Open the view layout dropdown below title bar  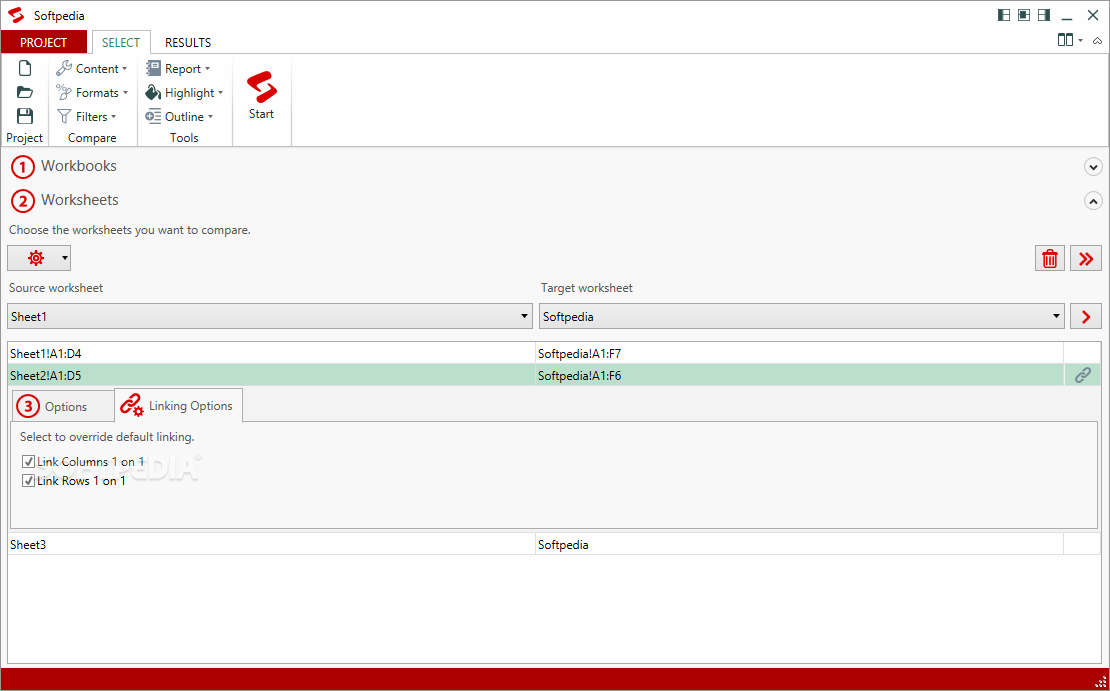point(1070,40)
